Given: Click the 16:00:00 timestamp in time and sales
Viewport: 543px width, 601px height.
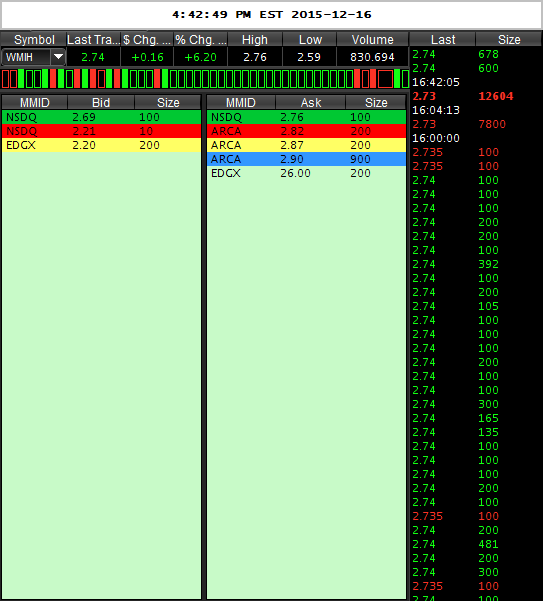Looking at the screenshot, I should click(436, 138).
